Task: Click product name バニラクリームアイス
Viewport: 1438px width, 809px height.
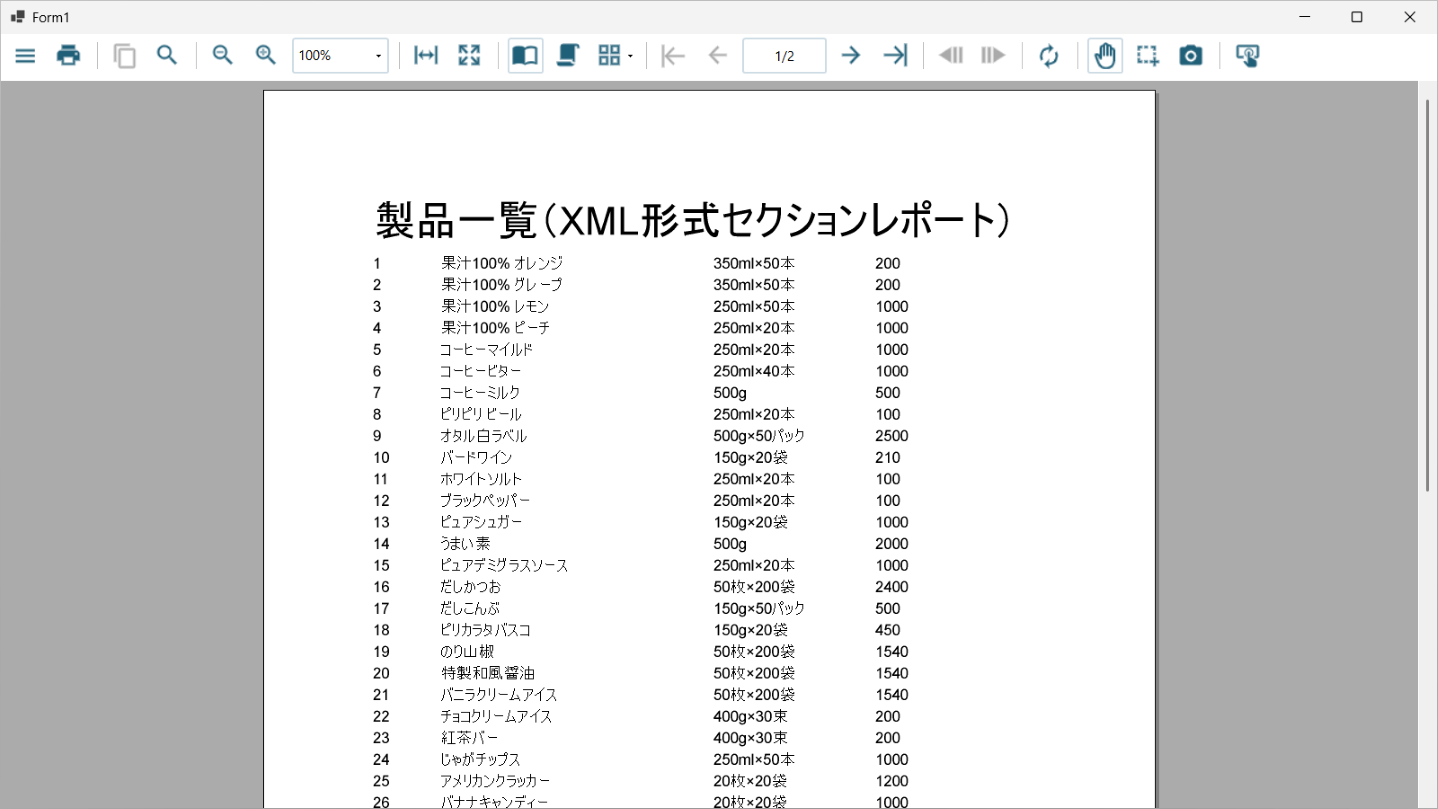Action: [499, 695]
